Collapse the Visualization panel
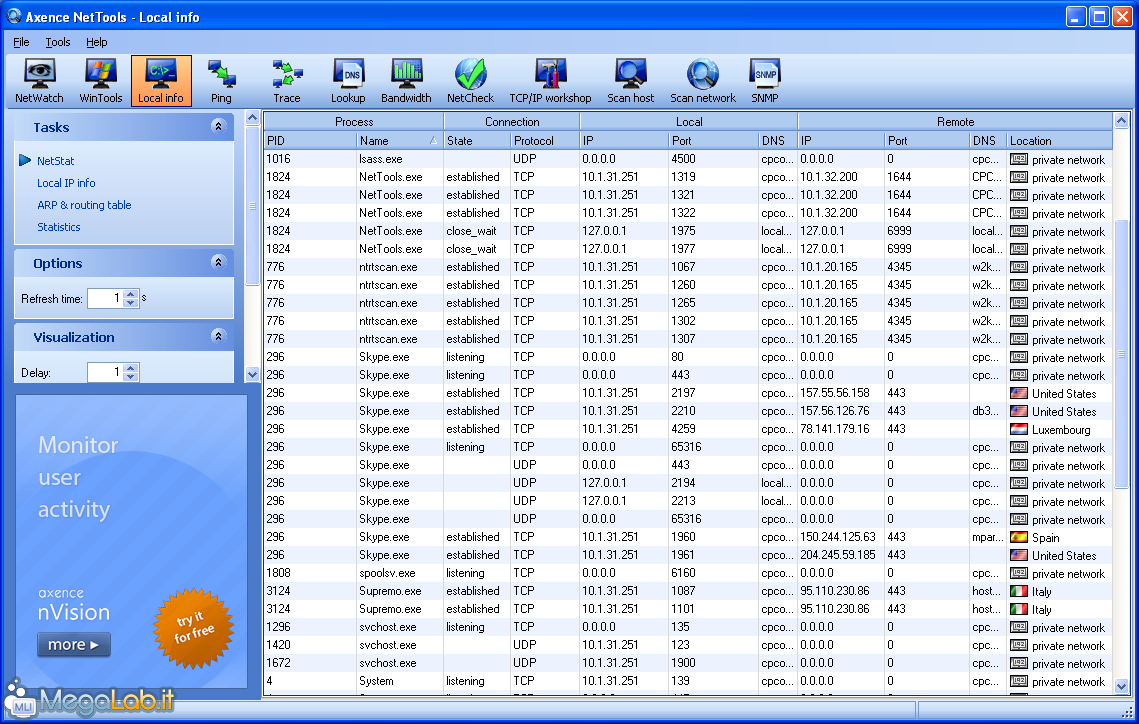This screenshot has width=1139, height=724. coord(218,335)
